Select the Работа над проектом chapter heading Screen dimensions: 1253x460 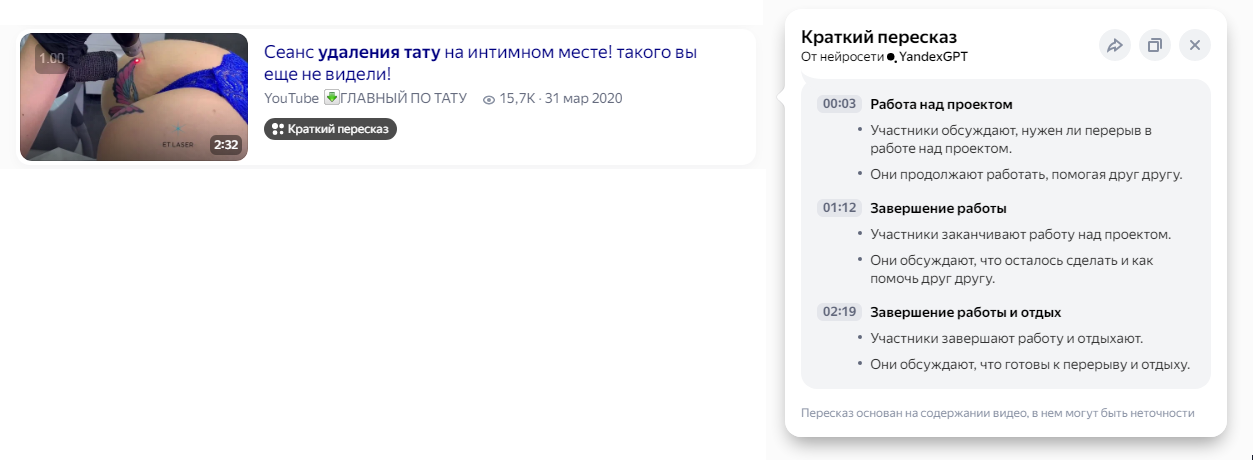(x=941, y=104)
